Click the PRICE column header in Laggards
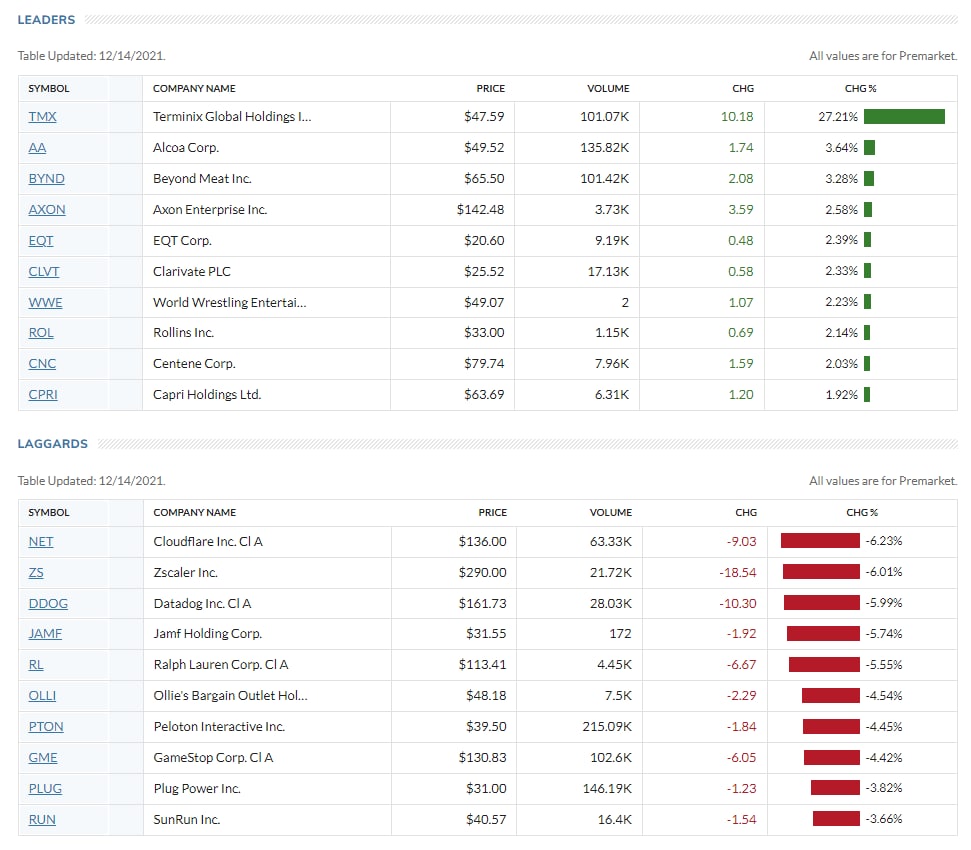The width and height of the screenshot is (971, 850). 492,513
